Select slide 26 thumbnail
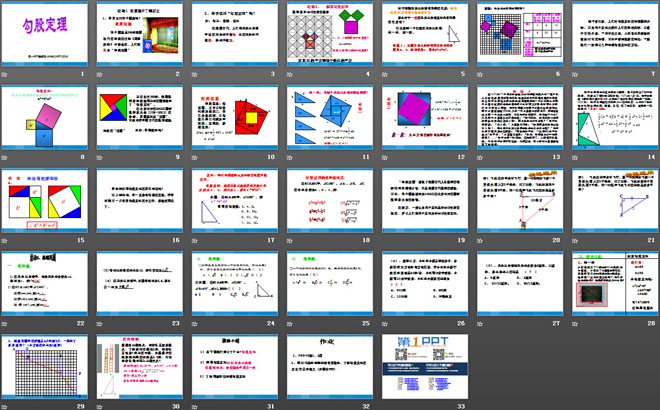This screenshot has width=660, height=410. 425,283
